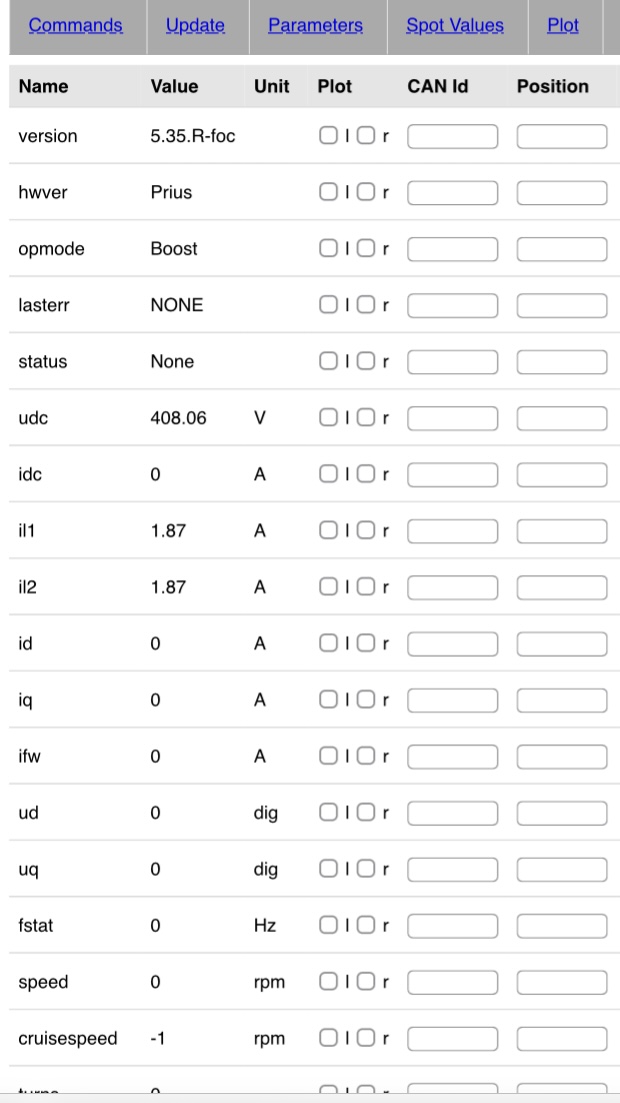Check right plot checkbox for il1
This screenshot has width=620, height=1103.
click(x=366, y=531)
